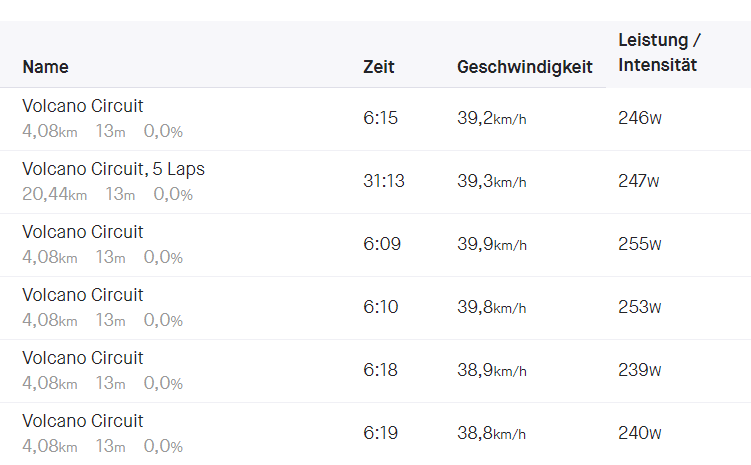This screenshot has width=751, height=465.
Task: Select the 38,8 km/h speed value
Action: (x=492, y=433)
